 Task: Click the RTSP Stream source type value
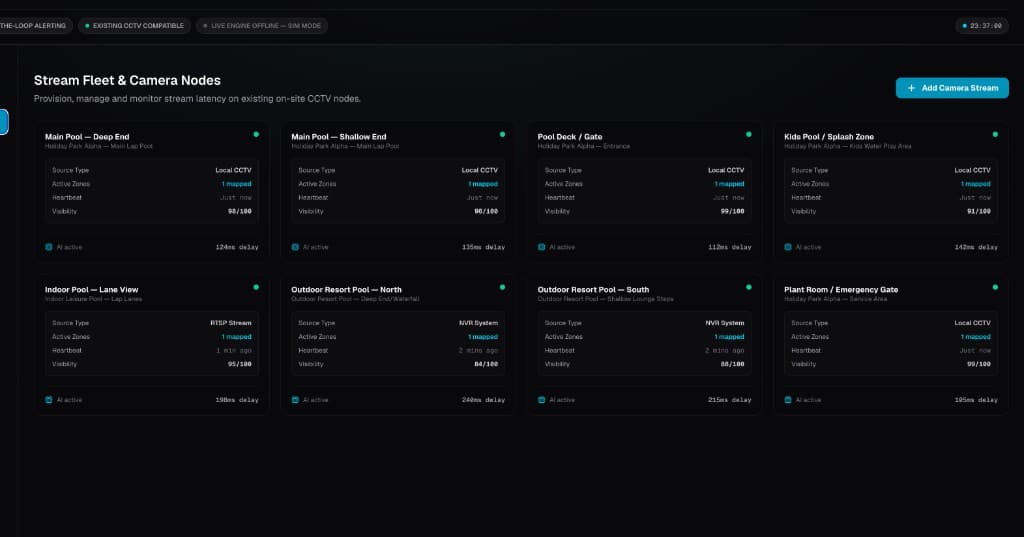pos(231,323)
